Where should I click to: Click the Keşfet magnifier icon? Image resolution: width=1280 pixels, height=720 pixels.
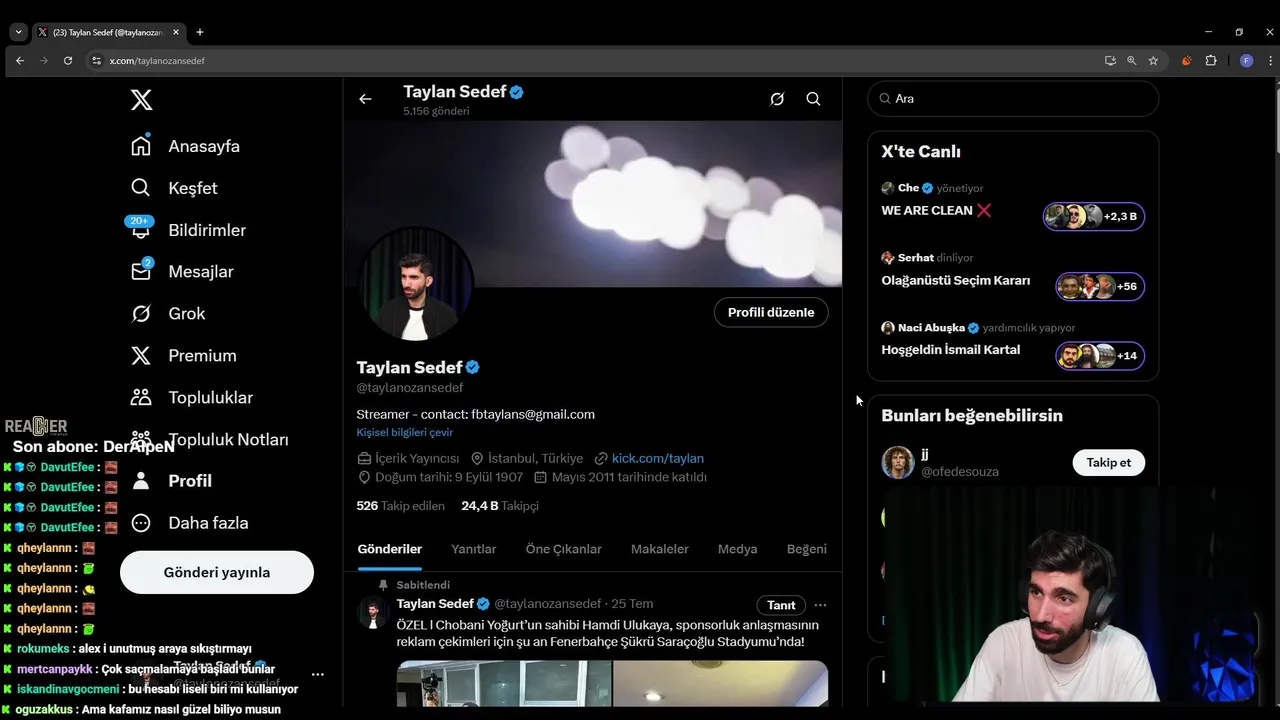(141, 188)
